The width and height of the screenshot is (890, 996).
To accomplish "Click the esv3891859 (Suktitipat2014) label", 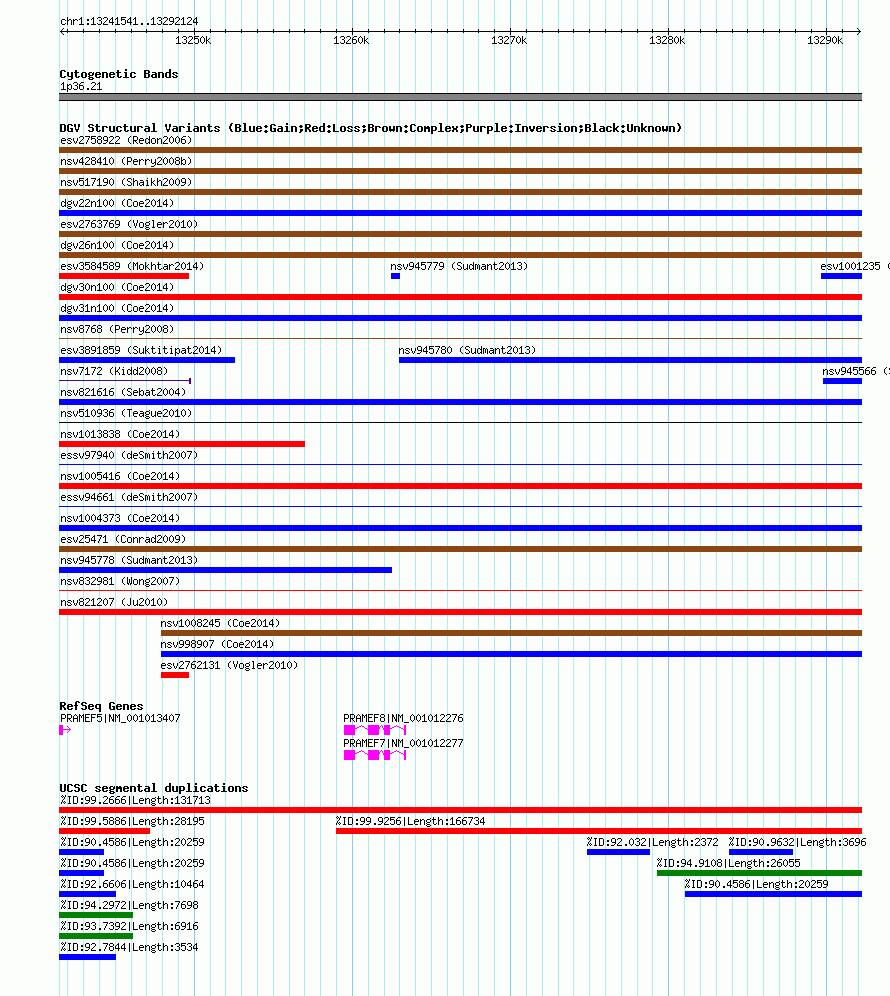I will pos(141,350).
